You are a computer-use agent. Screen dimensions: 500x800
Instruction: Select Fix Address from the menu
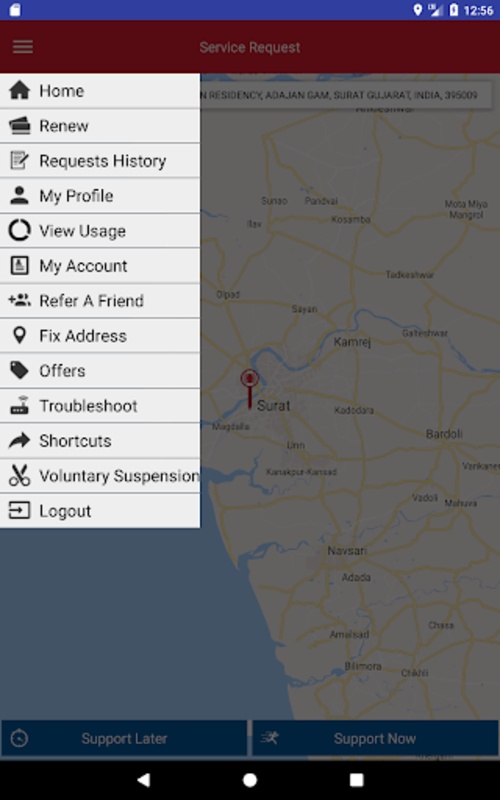(x=100, y=336)
